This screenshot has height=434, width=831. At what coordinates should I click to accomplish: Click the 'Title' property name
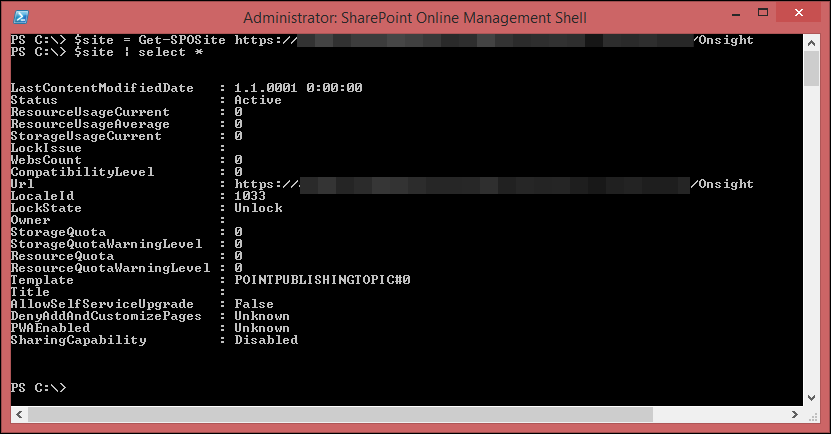[30, 292]
